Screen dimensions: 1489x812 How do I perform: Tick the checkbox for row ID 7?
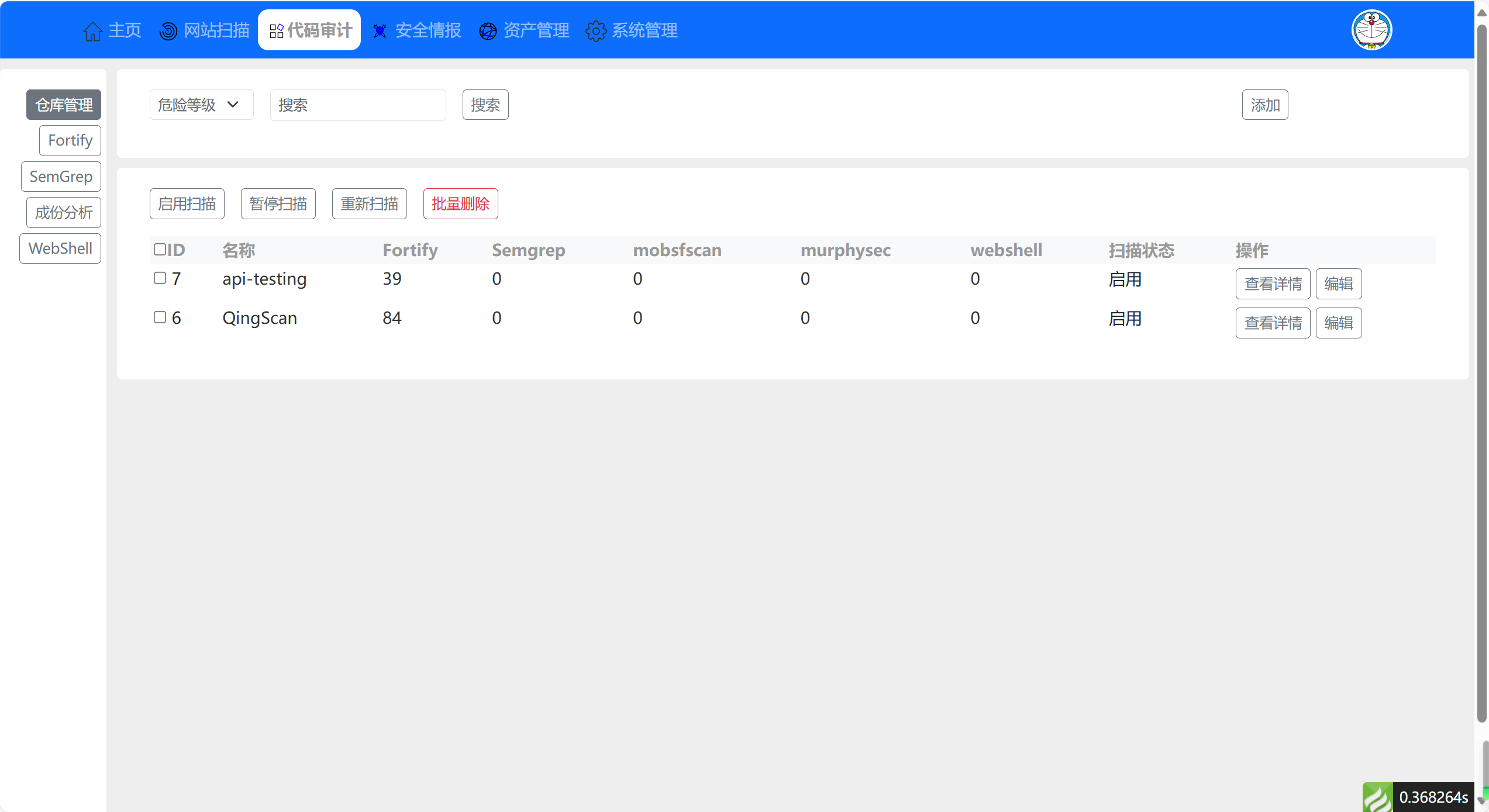click(x=160, y=278)
